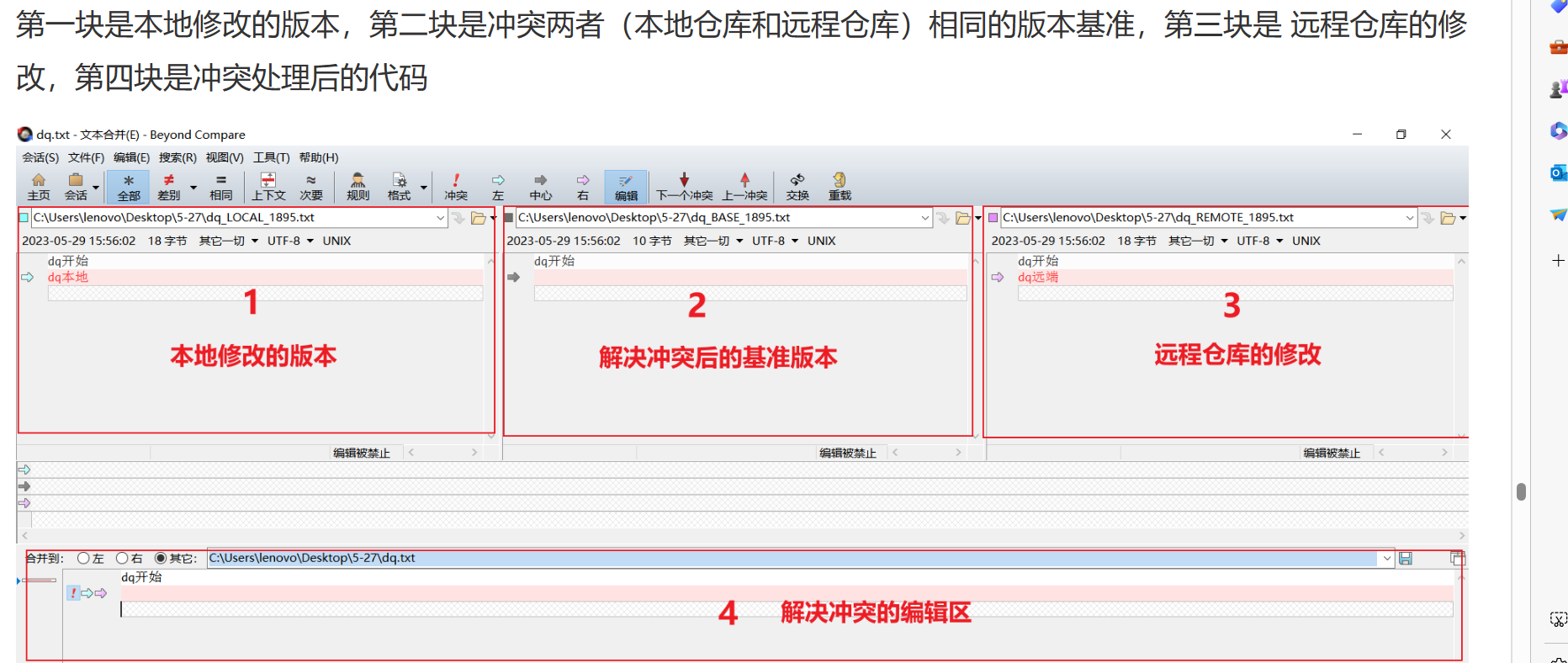Click the screenshot icon in browser sidebar

pyautogui.click(x=1558, y=619)
